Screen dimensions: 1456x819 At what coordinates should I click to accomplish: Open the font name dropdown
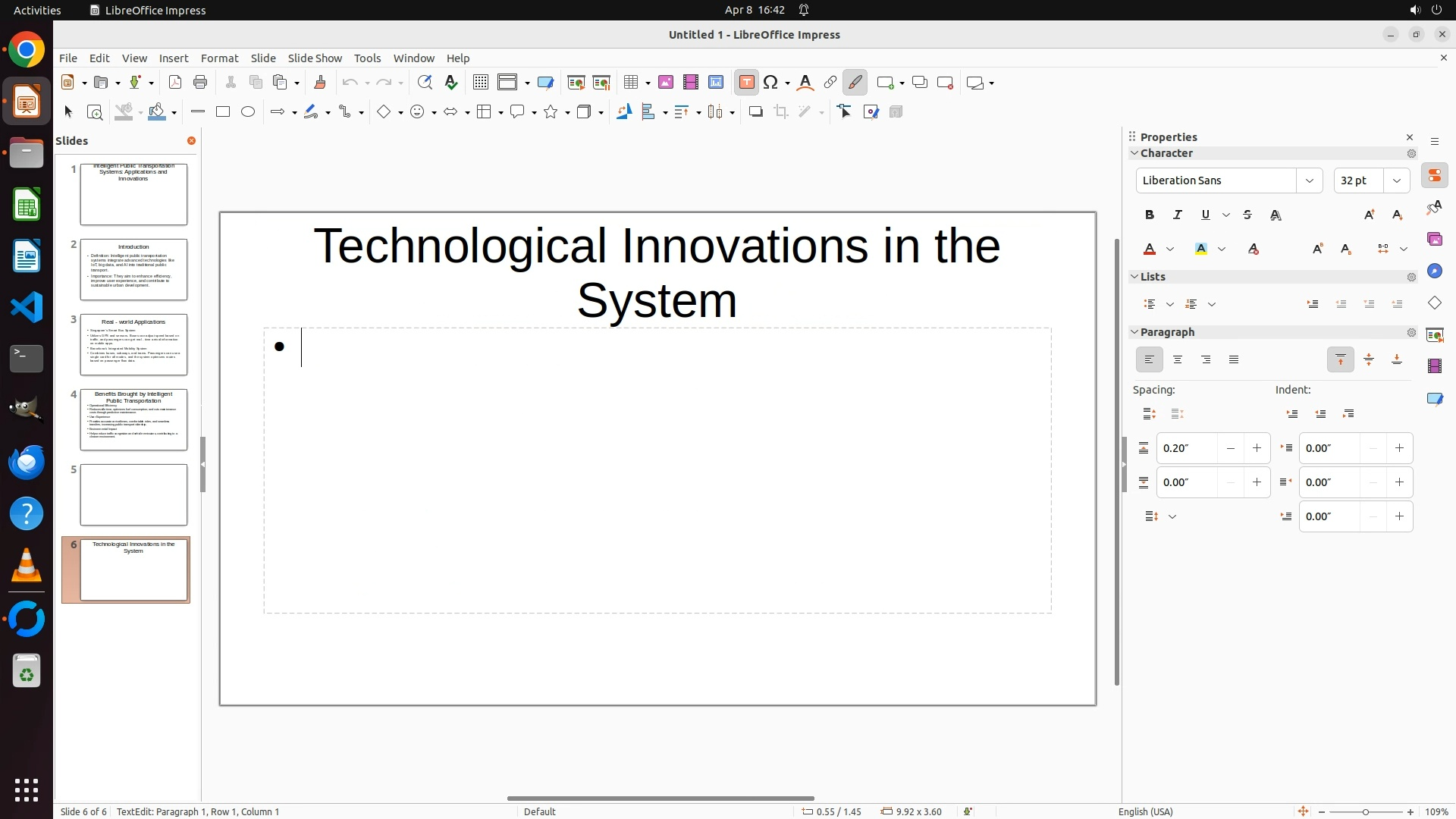(1310, 180)
